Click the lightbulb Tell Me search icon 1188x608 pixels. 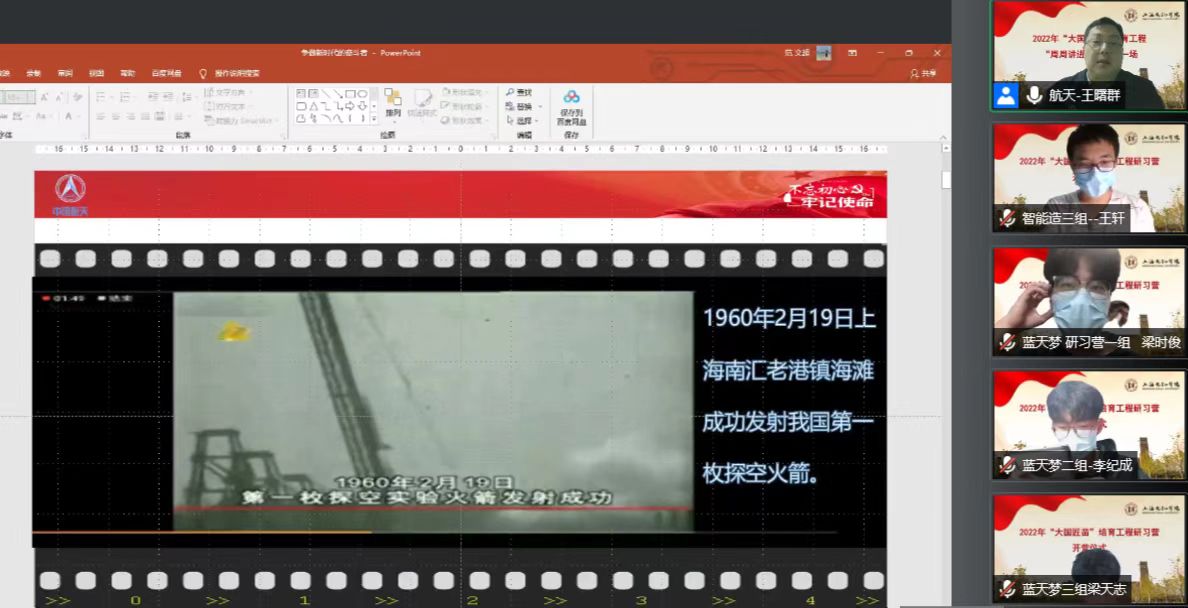(x=203, y=73)
